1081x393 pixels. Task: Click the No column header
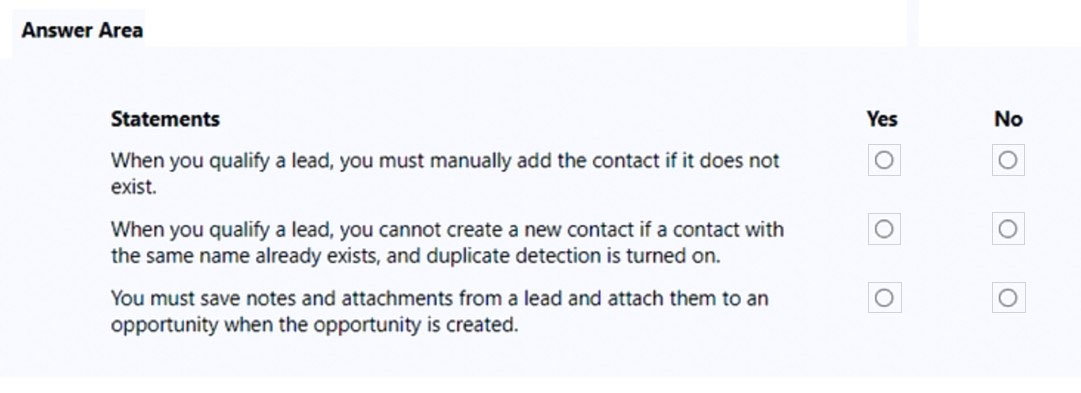coord(1008,119)
